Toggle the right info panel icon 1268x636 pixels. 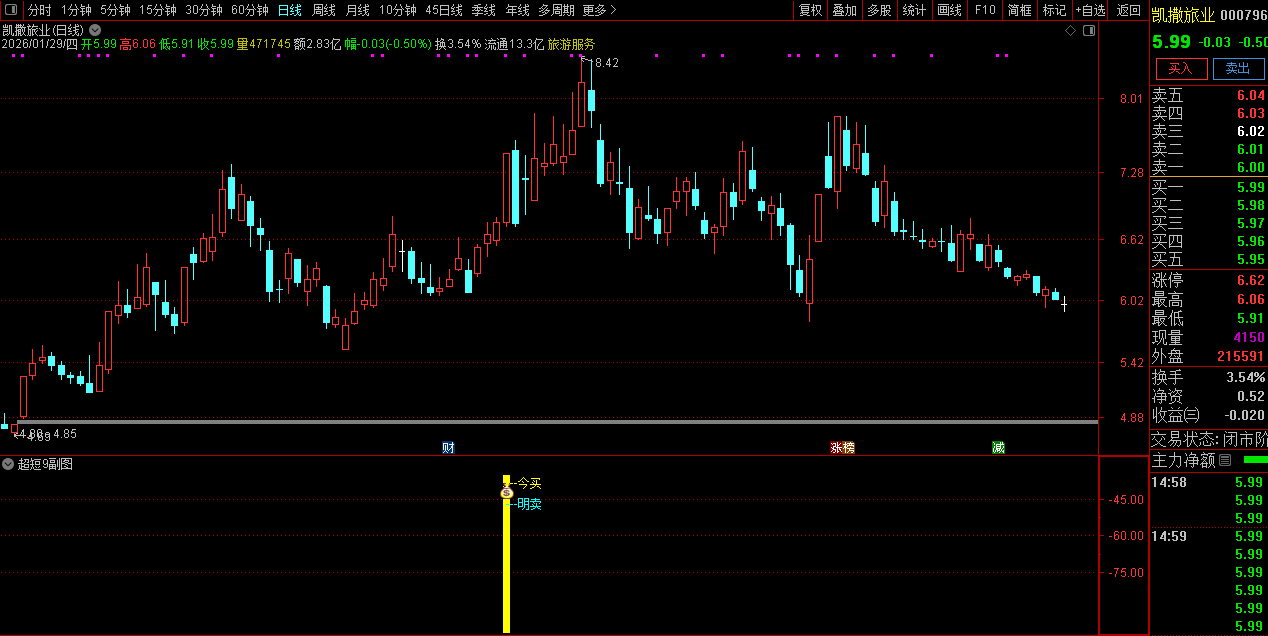click(x=1089, y=31)
